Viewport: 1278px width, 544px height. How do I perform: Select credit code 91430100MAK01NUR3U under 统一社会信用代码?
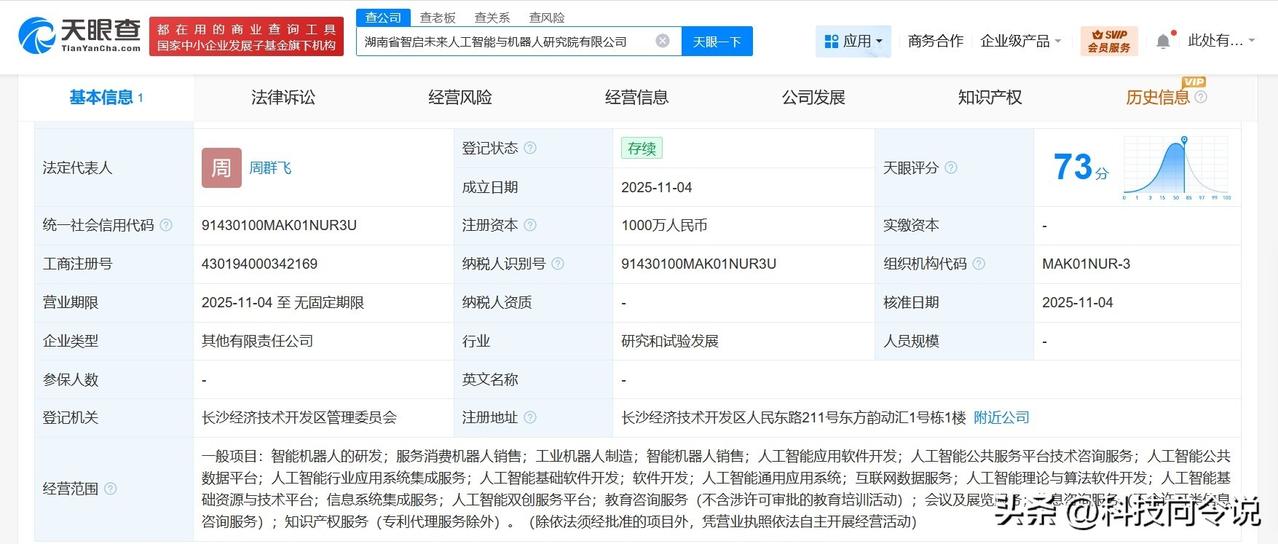[x=279, y=225]
